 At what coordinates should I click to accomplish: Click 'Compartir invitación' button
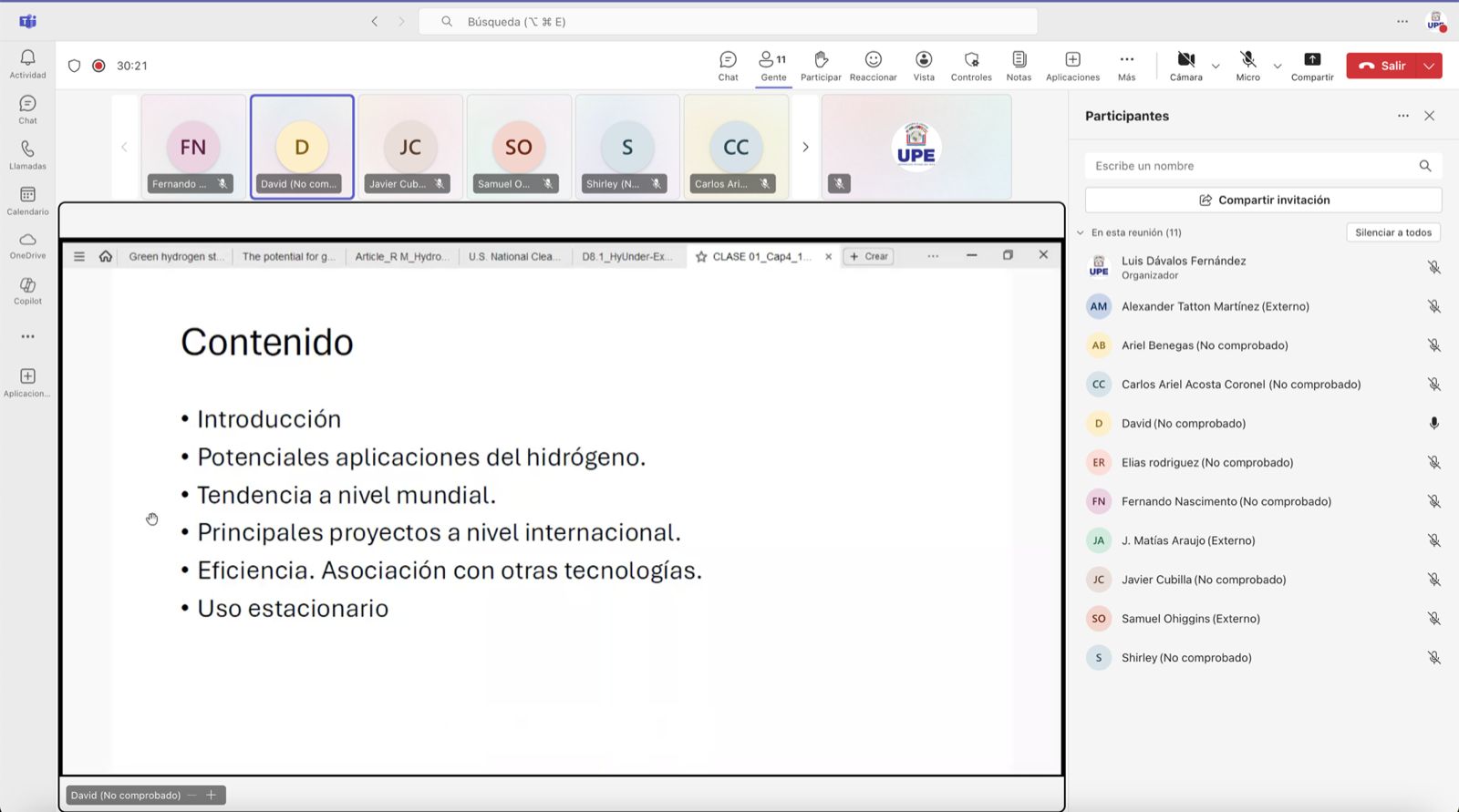tap(1263, 200)
